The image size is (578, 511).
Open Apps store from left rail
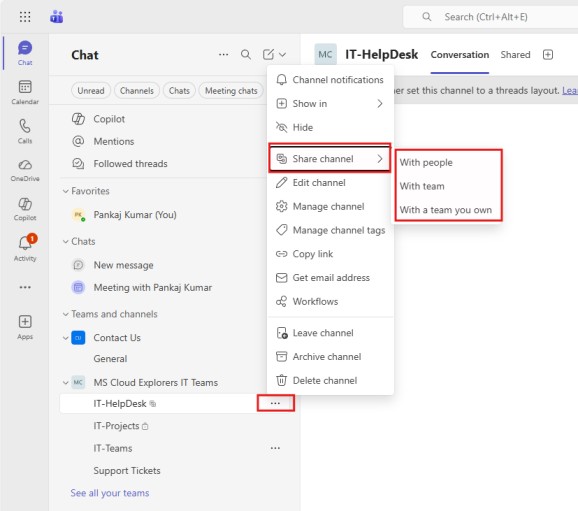click(25, 327)
